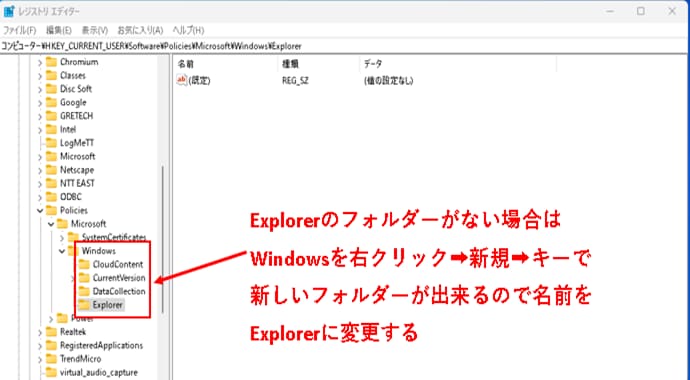Viewport: 690px width, 380px height.
Task: Select the NTT EAST folder icon
Action: 52,183
